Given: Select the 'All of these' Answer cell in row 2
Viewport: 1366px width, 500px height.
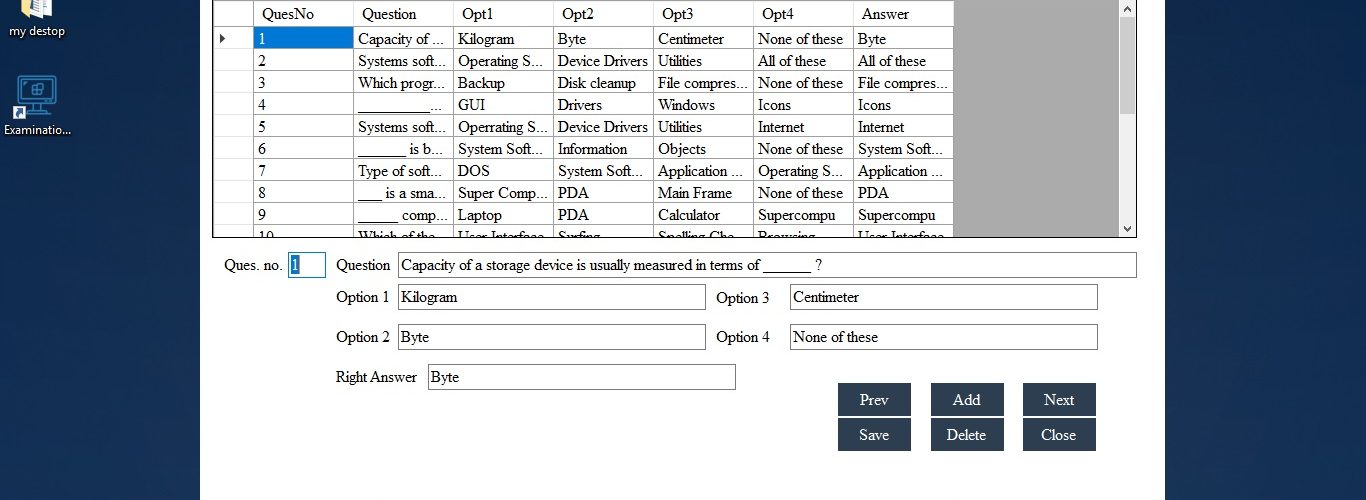Looking at the screenshot, I should [903, 61].
